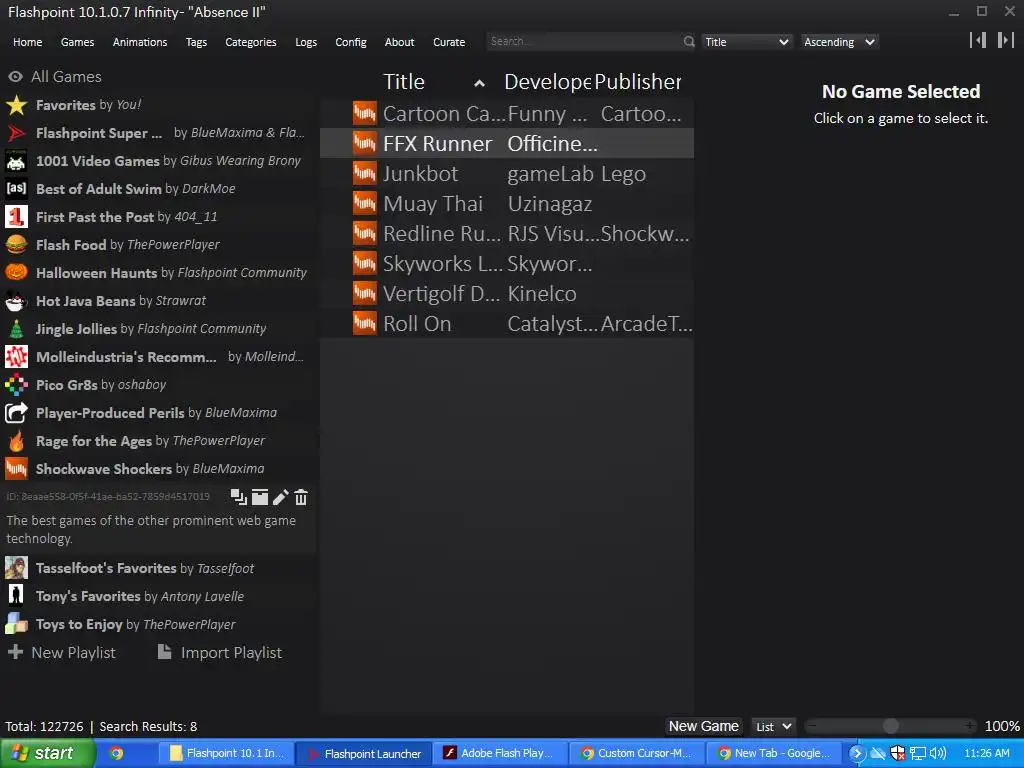Click the Pico Gr8s colorful icon
This screenshot has height=768, width=1024.
tap(16, 385)
